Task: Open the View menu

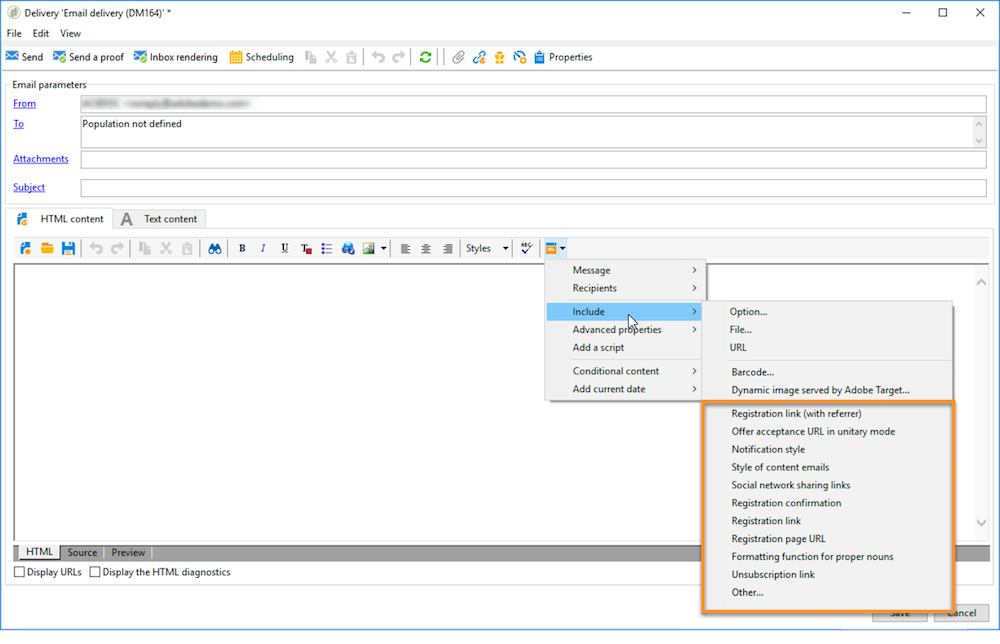Action: pos(70,33)
